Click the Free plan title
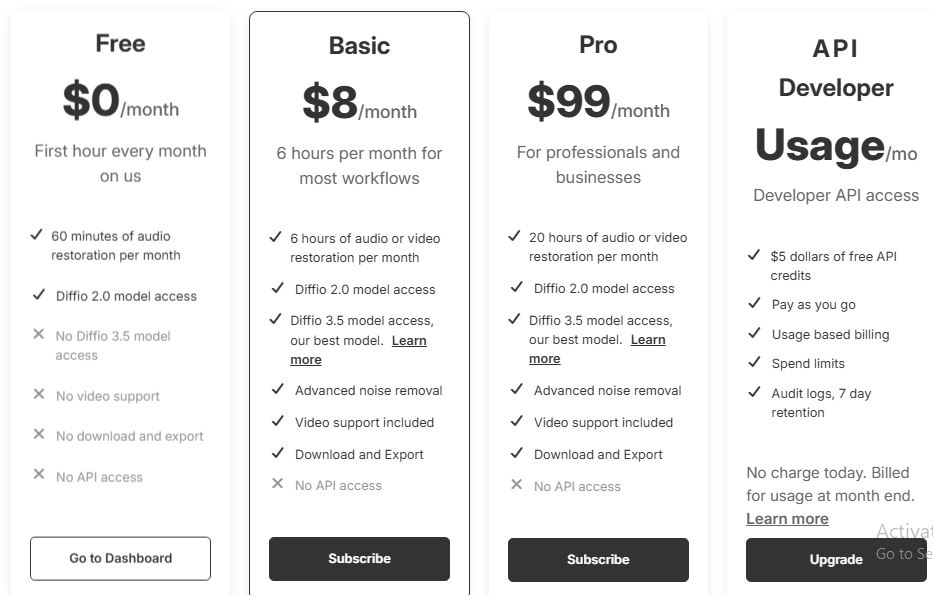Image resolution: width=933 pixels, height=595 pixels. click(120, 44)
